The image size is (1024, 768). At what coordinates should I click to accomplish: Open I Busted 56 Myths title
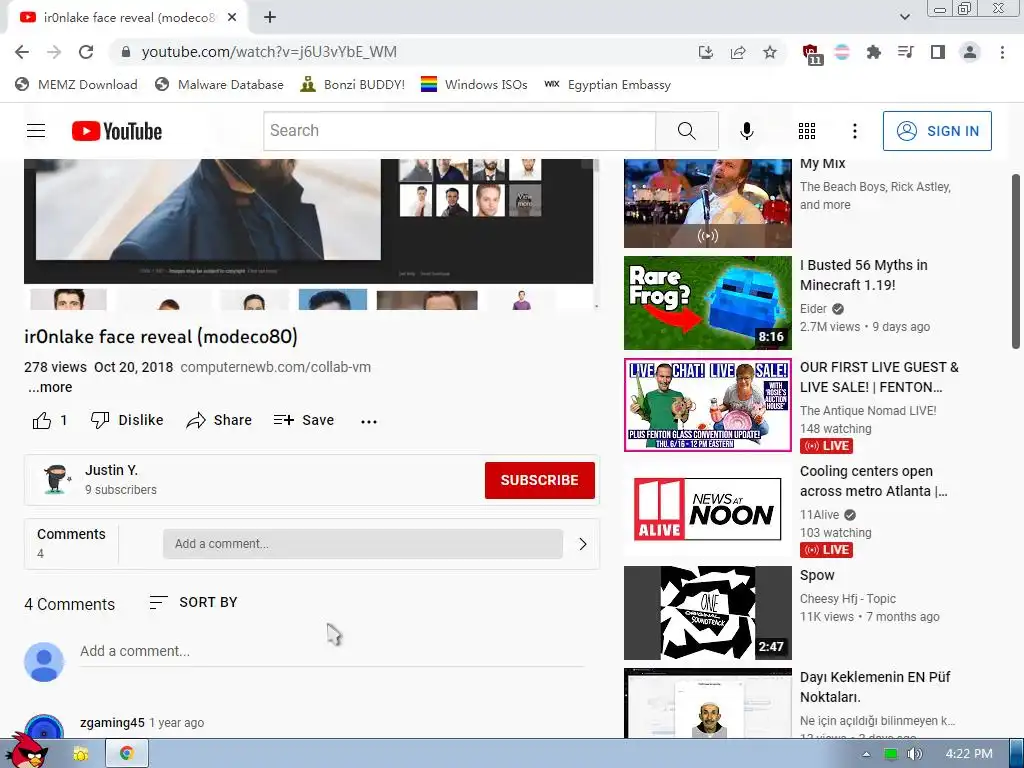tap(863, 275)
